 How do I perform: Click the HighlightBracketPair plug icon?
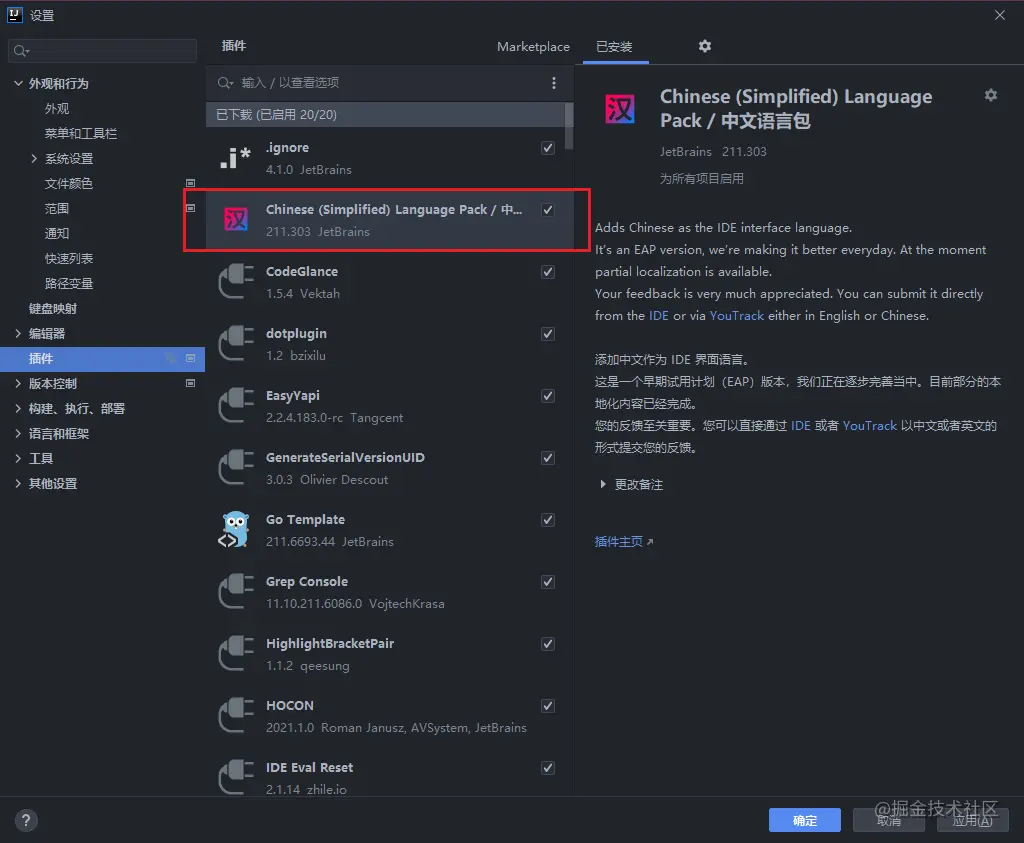(236, 654)
